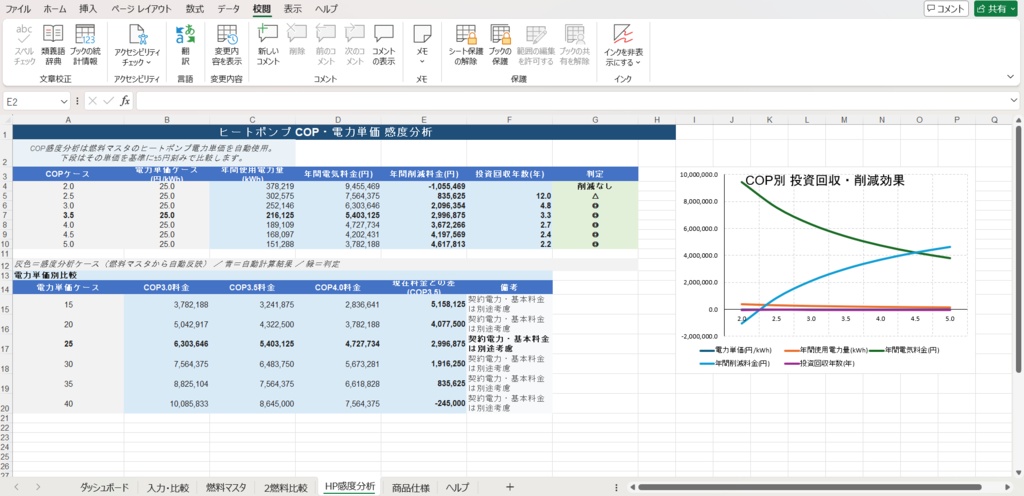
Task: Click シート保護の解除
Action: click(x=466, y=45)
